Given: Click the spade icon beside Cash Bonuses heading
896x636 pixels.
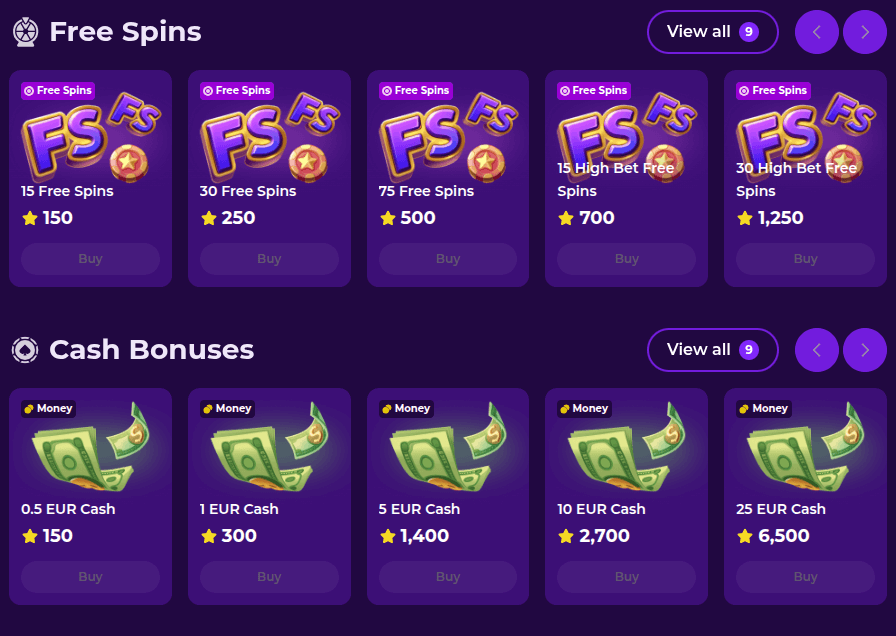Looking at the screenshot, I should click(x=26, y=349).
